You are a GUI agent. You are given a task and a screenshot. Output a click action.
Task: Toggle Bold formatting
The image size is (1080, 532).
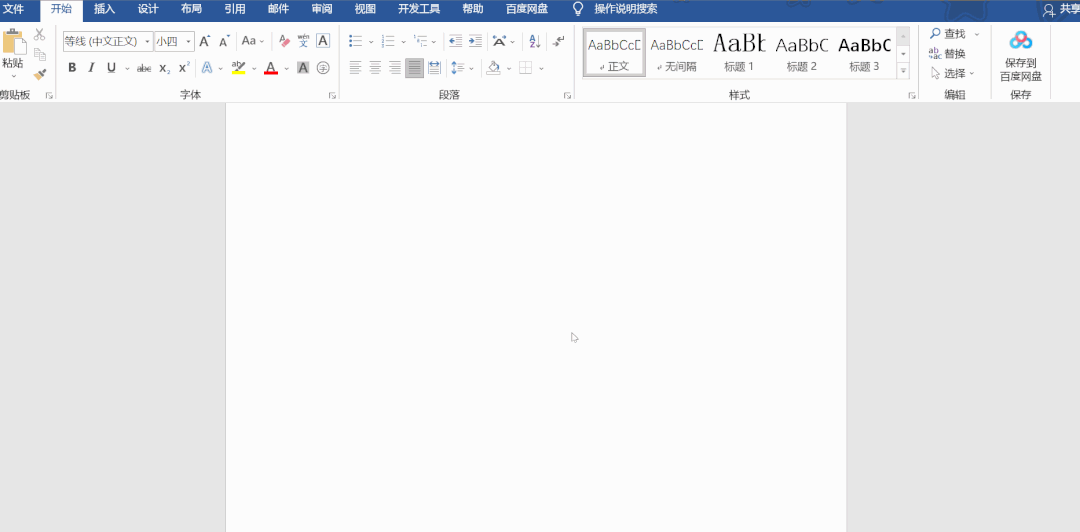click(72, 68)
